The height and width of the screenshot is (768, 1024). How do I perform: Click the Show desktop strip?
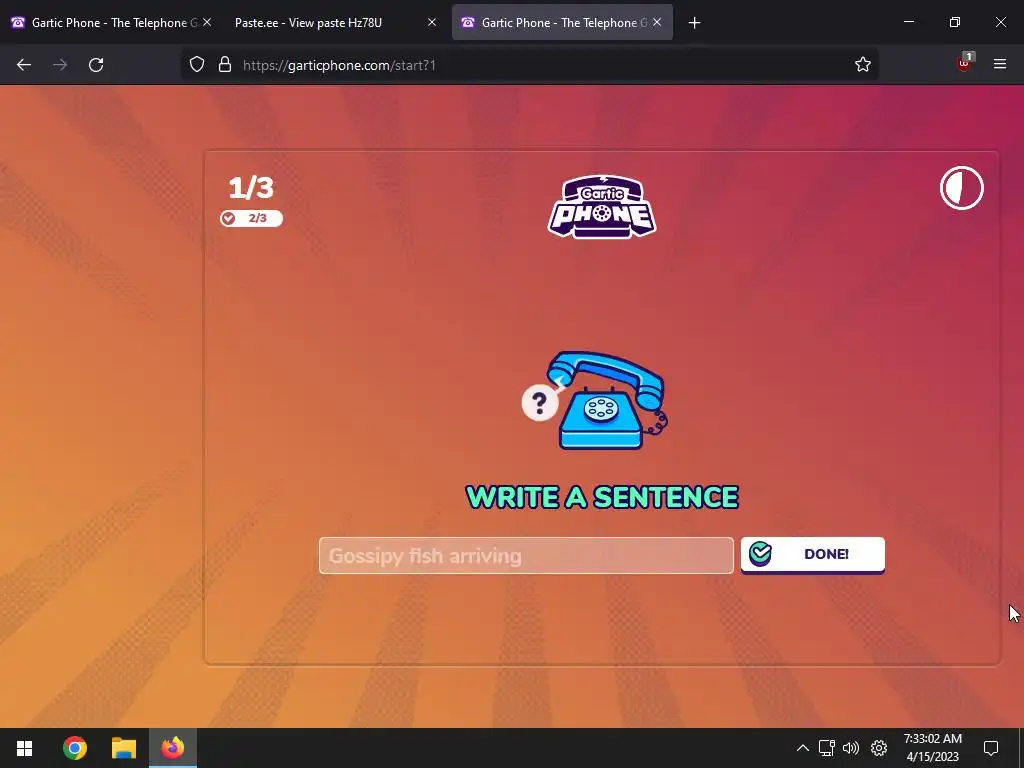tap(1021, 748)
